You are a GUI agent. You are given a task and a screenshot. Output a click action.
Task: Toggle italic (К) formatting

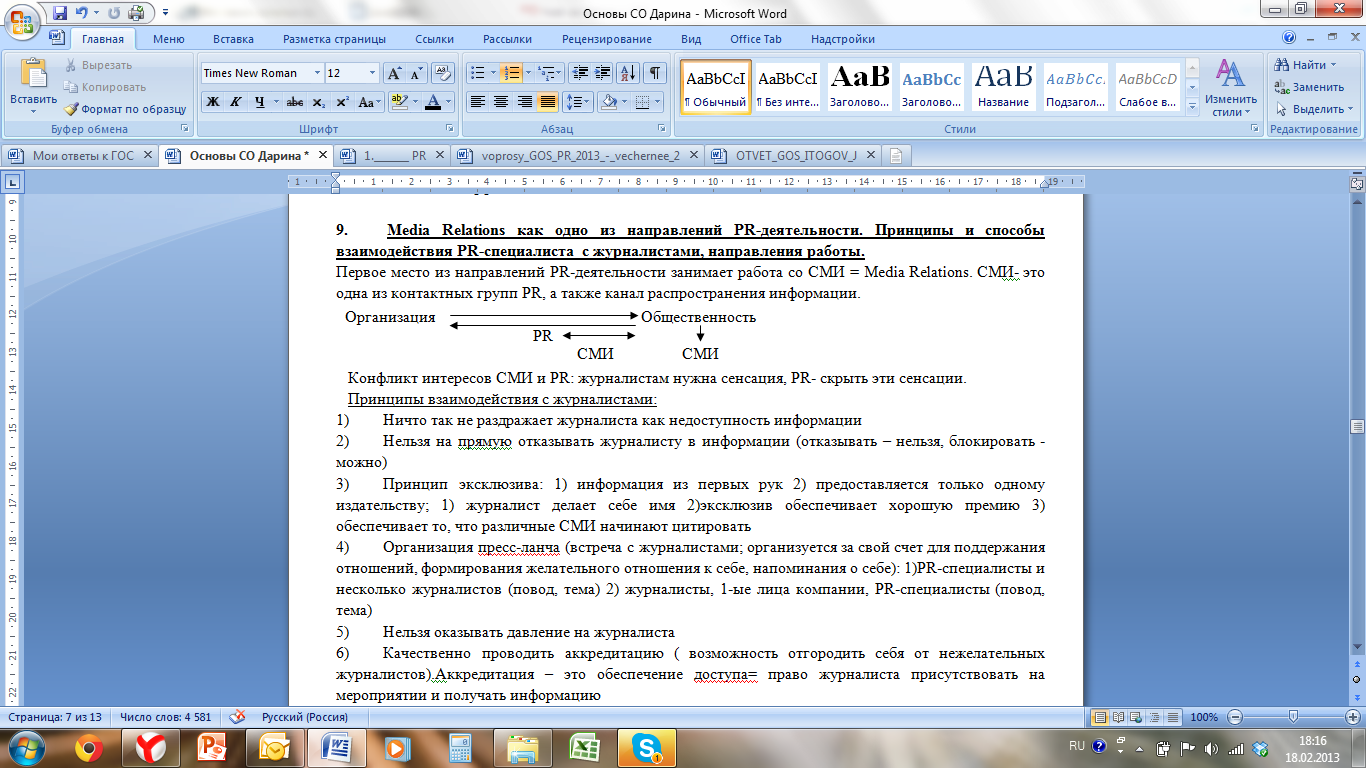point(236,102)
